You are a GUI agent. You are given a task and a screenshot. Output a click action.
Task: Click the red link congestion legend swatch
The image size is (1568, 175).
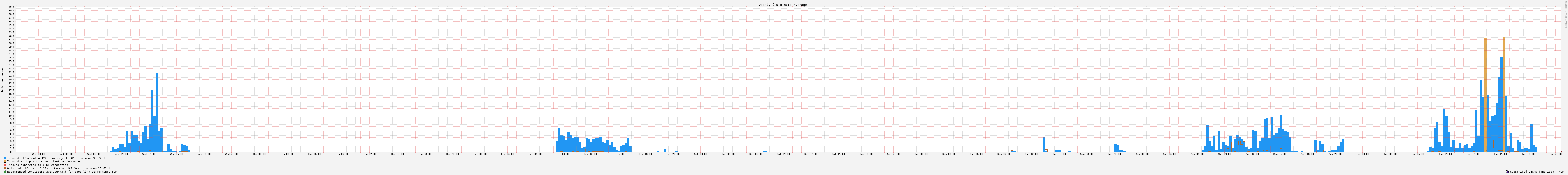tap(5, 165)
